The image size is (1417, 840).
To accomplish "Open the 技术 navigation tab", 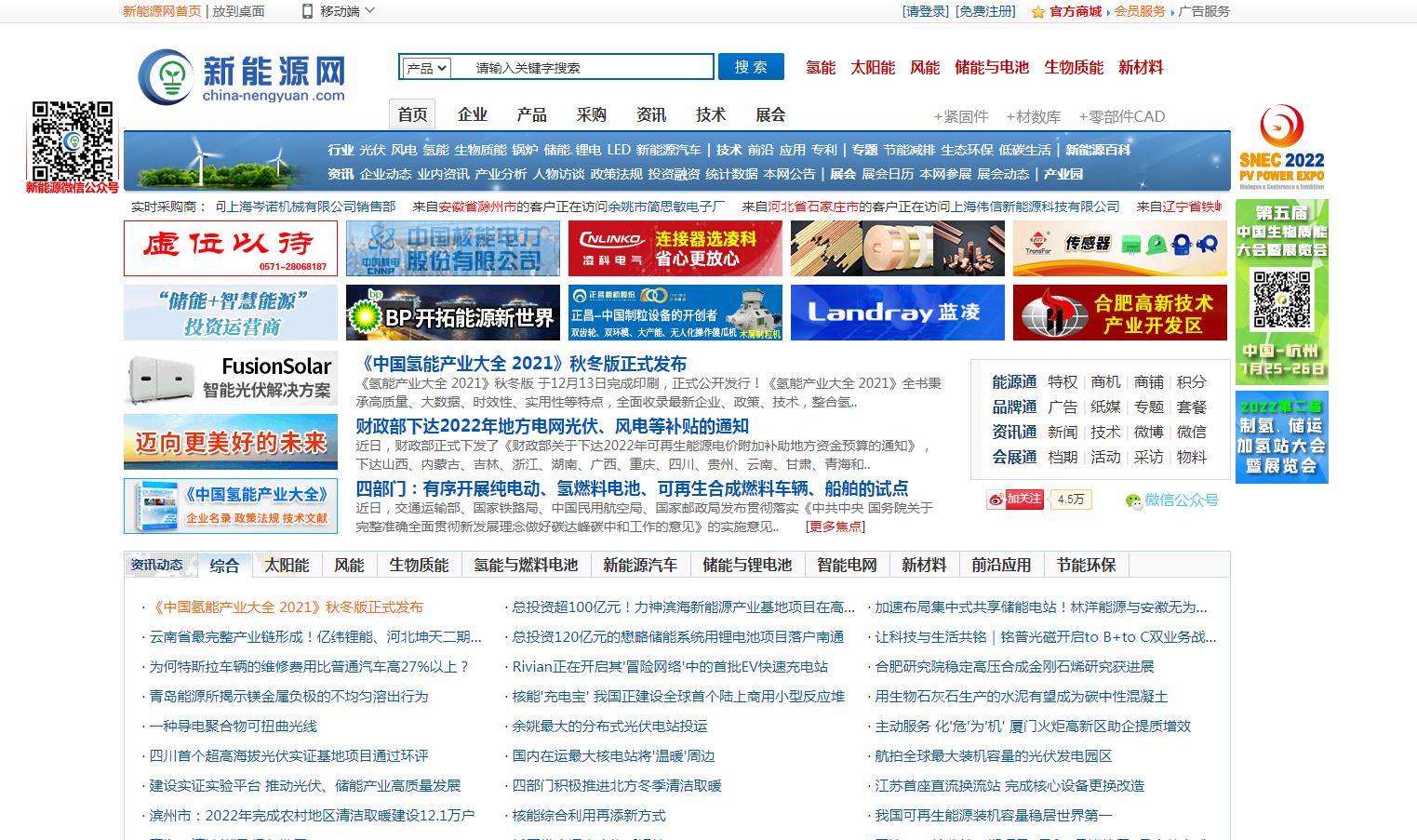I will click(x=711, y=114).
